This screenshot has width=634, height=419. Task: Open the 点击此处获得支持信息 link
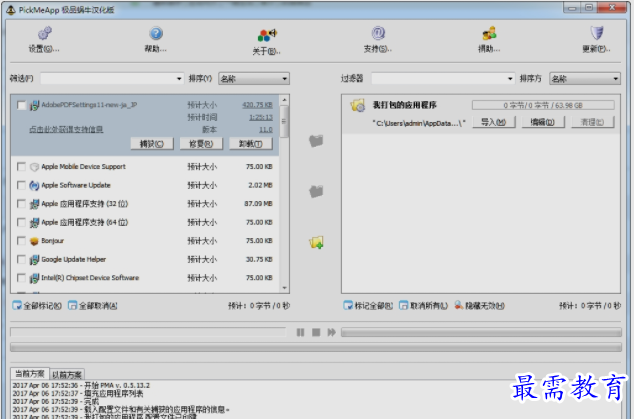[66, 130]
